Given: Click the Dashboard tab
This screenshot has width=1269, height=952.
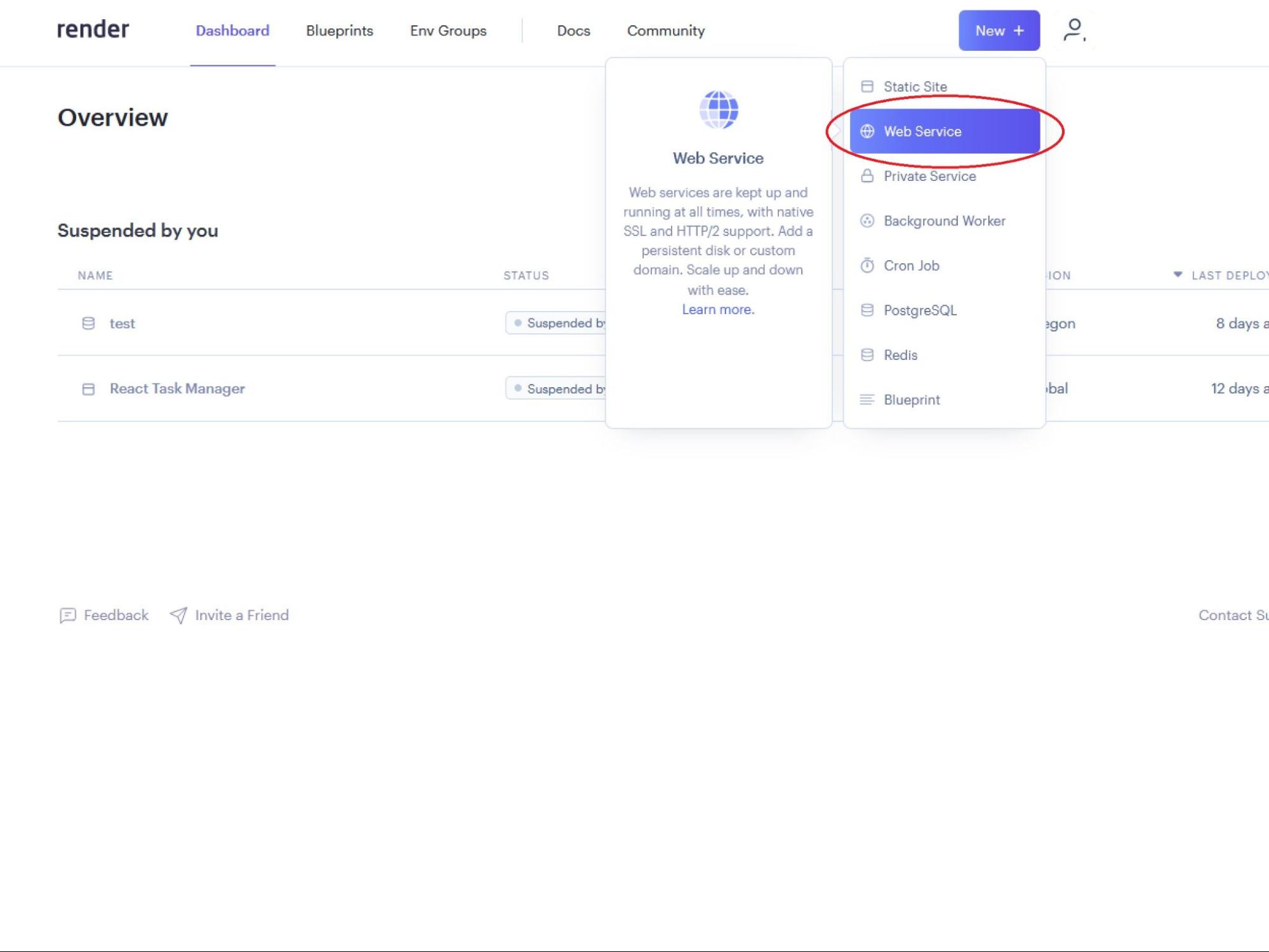Looking at the screenshot, I should point(232,30).
